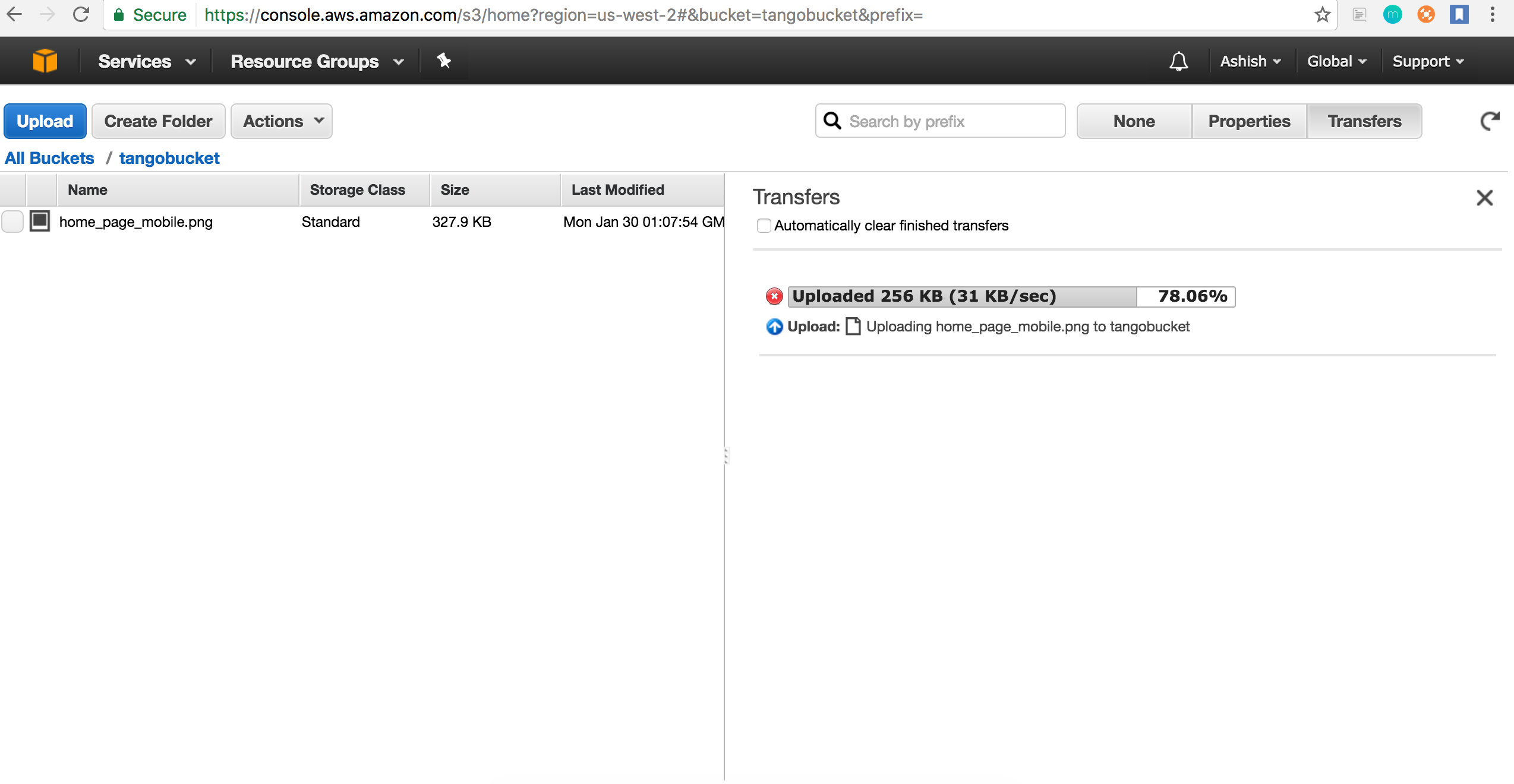Click the Transfers panel heading

pos(796,197)
